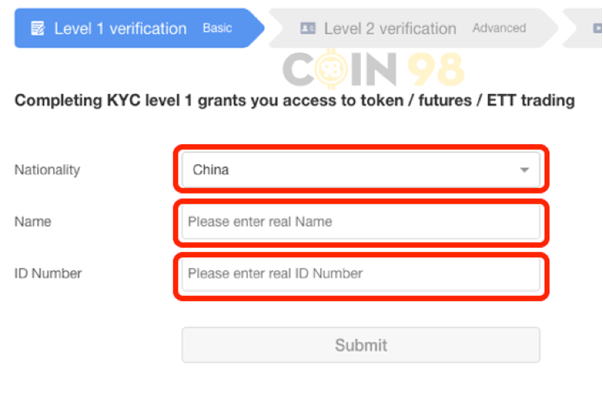
Task: Click the Nationality field label
Action: 47,170
